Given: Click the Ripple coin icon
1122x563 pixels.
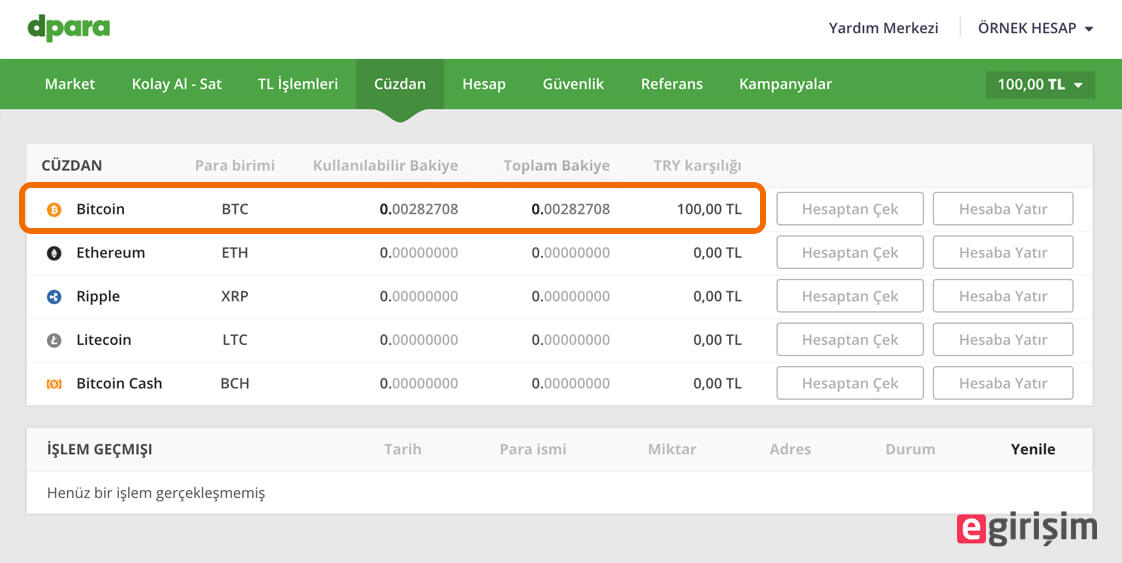Looking at the screenshot, I should point(54,297).
